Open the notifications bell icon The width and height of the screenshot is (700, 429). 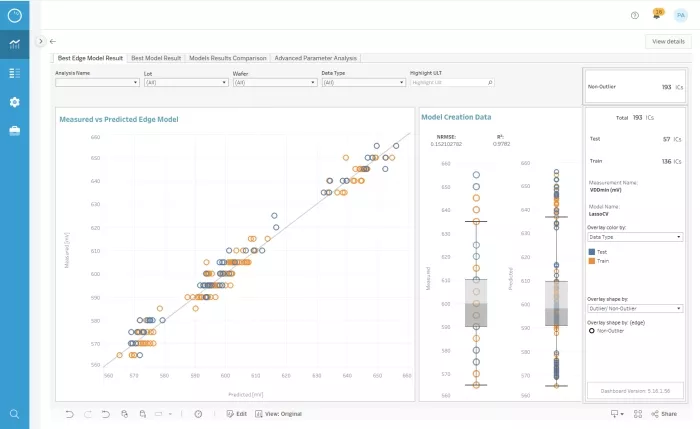click(657, 15)
